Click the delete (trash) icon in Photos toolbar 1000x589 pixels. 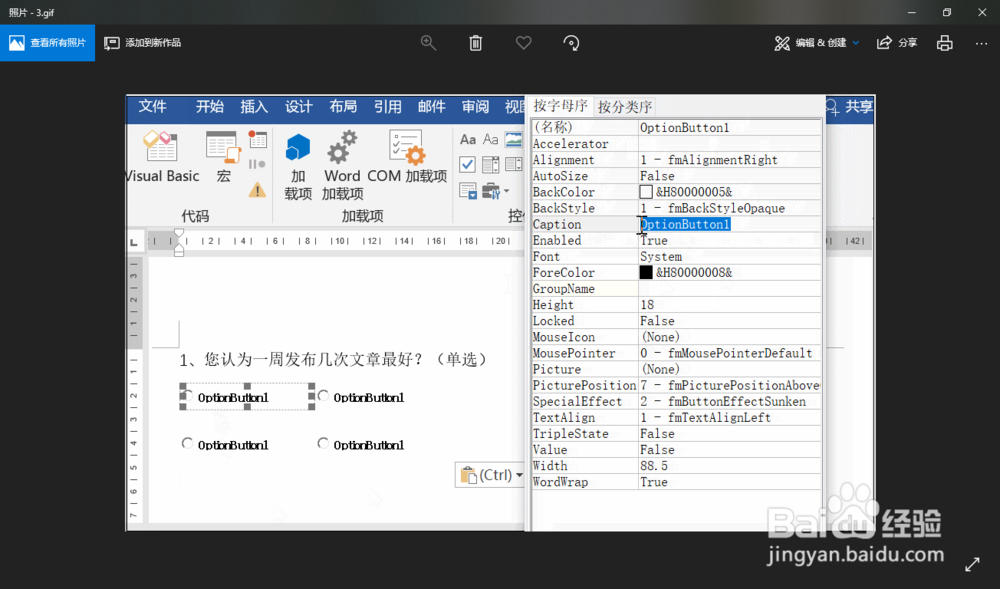tap(475, 43)
